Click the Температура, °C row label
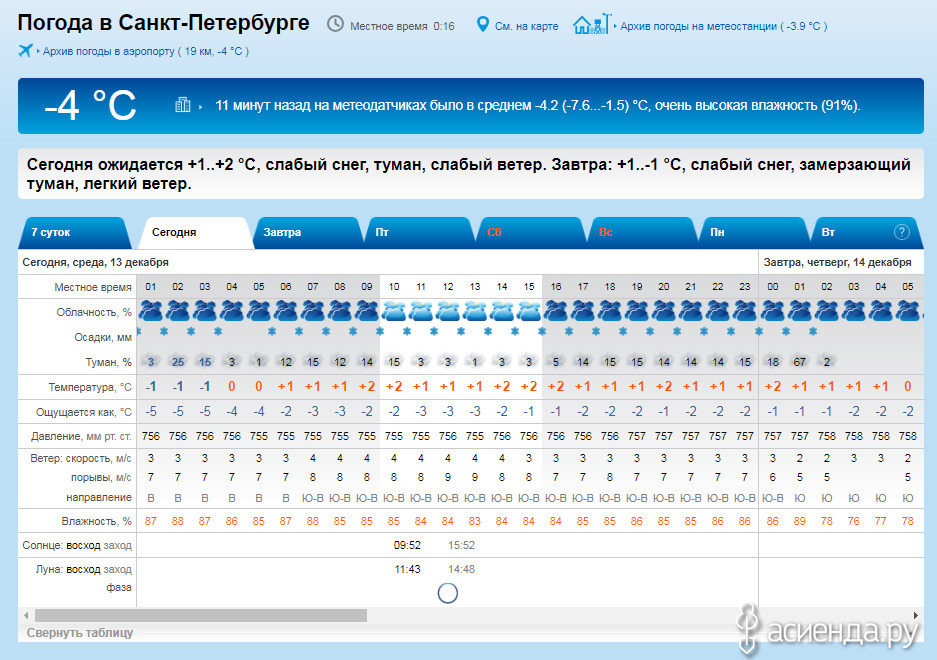937x660 pixels. [x=90, y=387]
